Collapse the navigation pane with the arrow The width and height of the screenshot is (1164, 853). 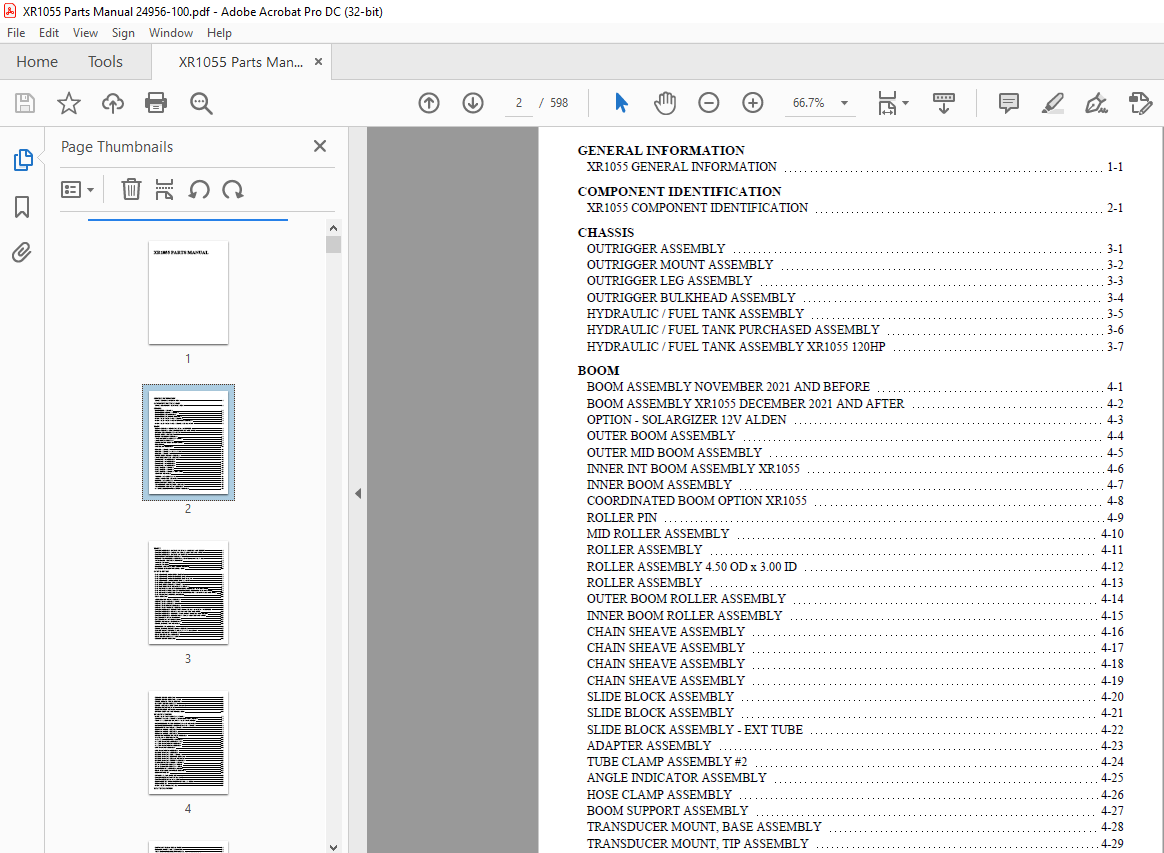click(x=358, y=493)
